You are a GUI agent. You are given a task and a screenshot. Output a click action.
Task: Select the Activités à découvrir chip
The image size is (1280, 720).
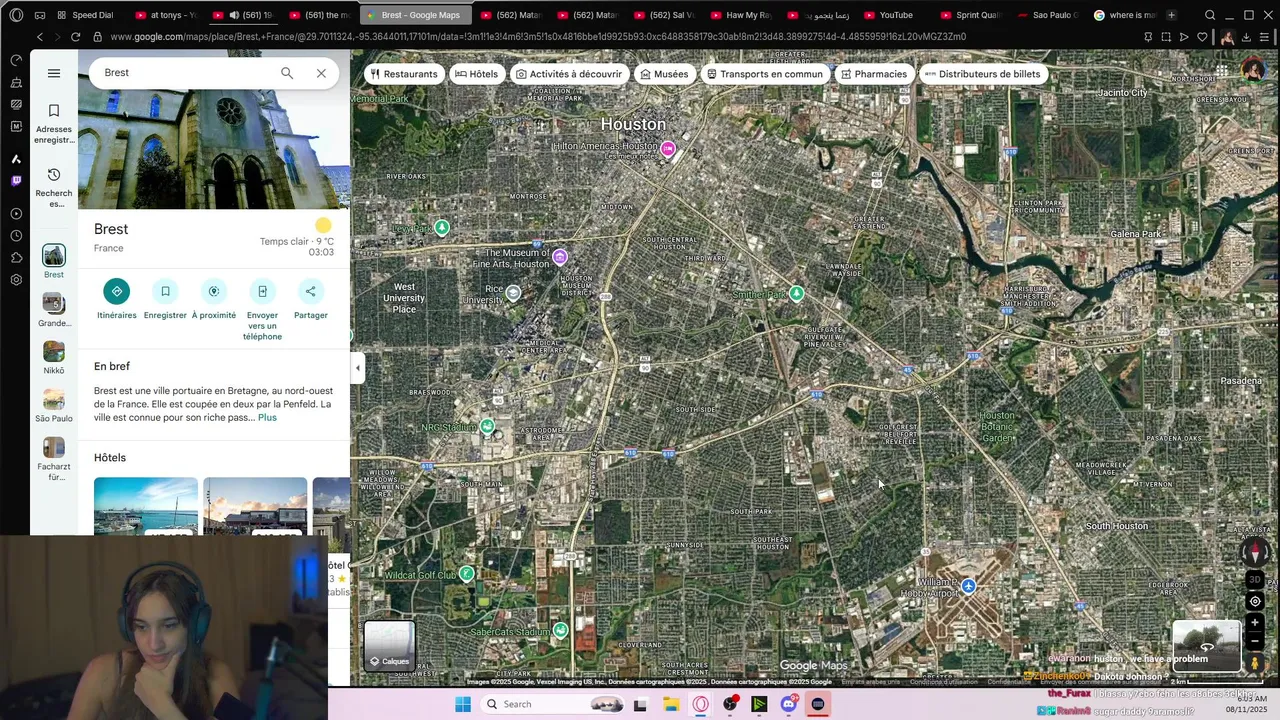(568, 74)
